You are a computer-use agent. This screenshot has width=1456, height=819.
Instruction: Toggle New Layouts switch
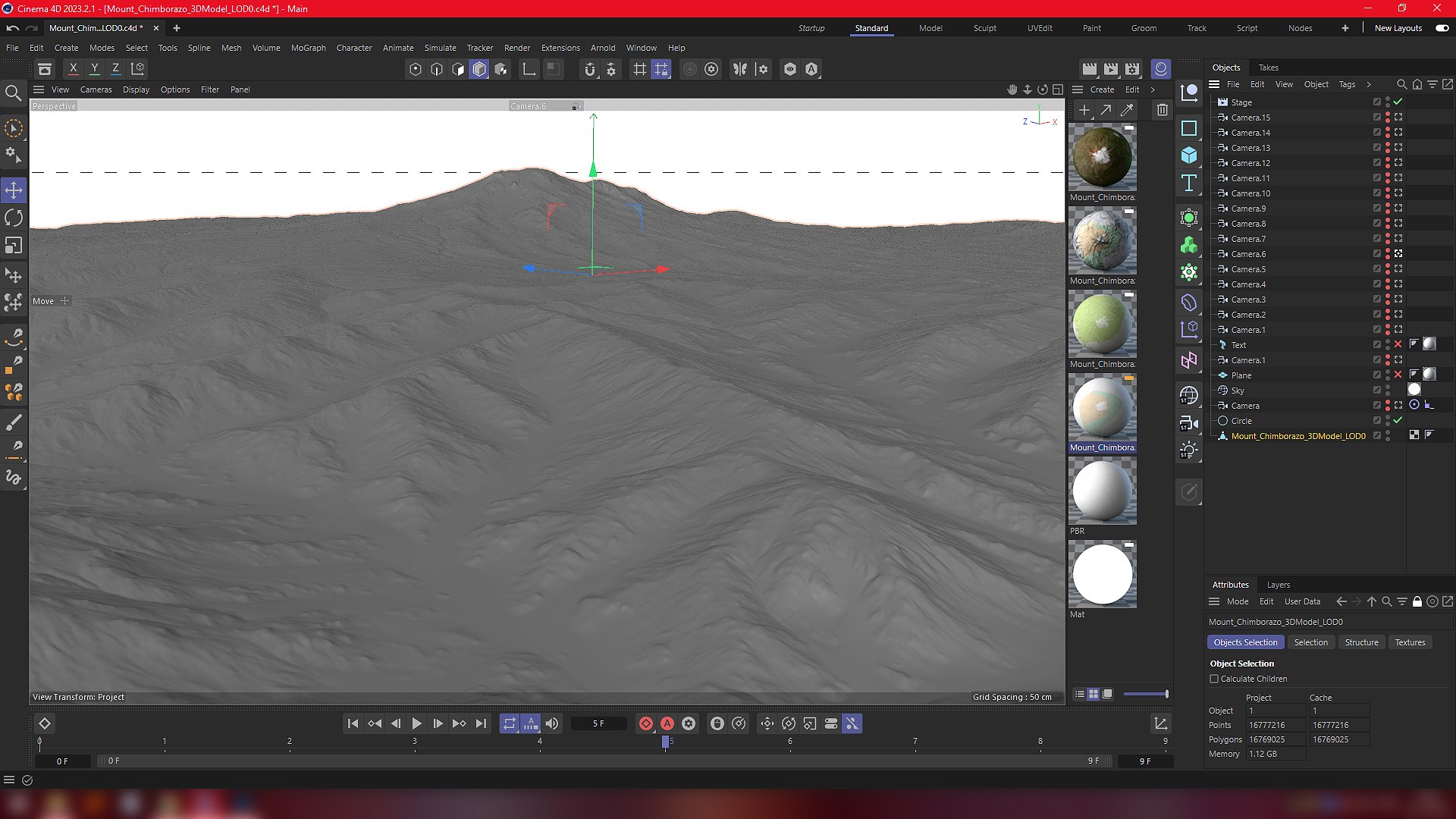(x=1442, y=28)
